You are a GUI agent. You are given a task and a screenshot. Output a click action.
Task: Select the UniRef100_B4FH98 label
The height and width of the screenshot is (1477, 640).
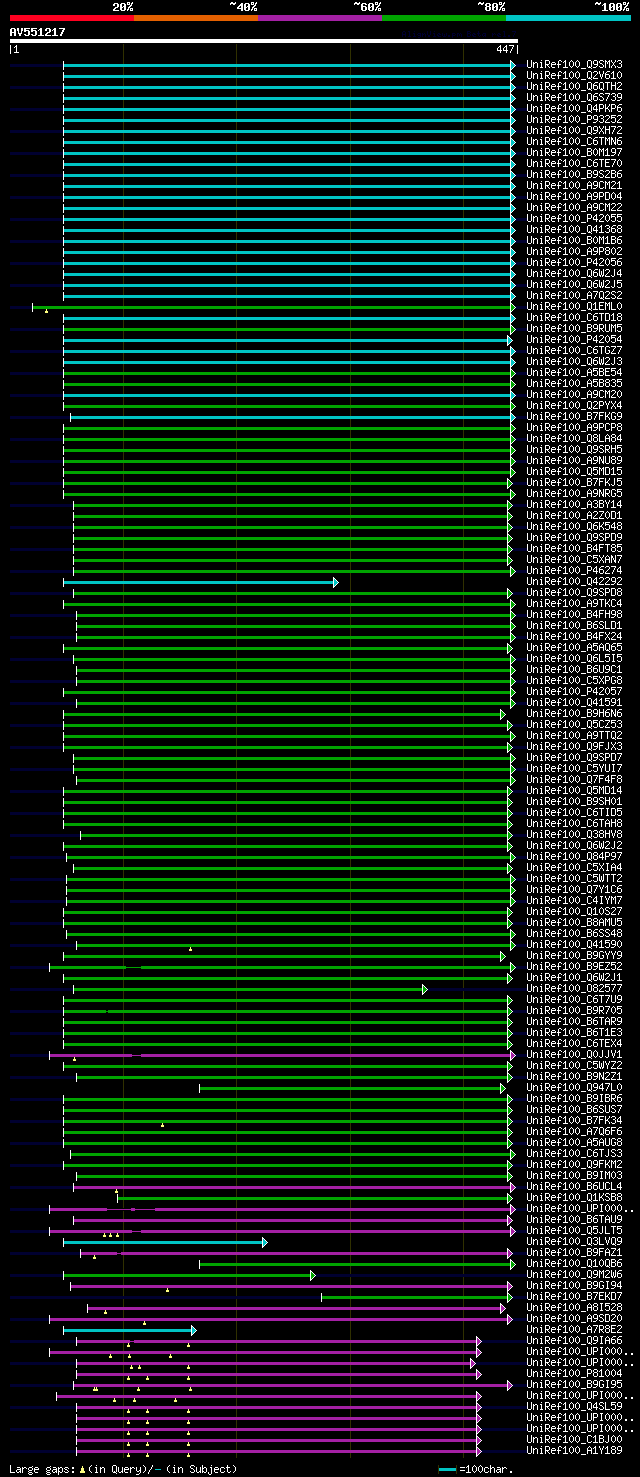[x=574, y=614]
